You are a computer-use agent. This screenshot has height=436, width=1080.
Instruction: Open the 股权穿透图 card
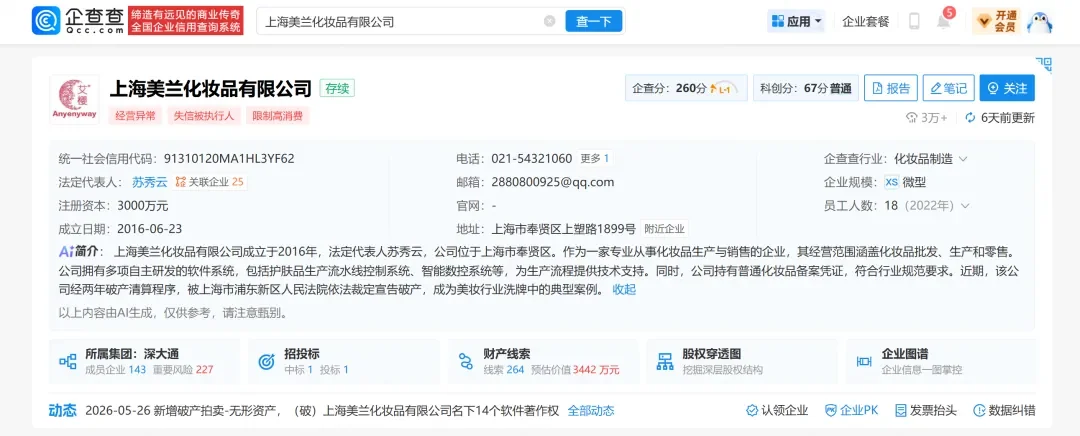point(742,362)
